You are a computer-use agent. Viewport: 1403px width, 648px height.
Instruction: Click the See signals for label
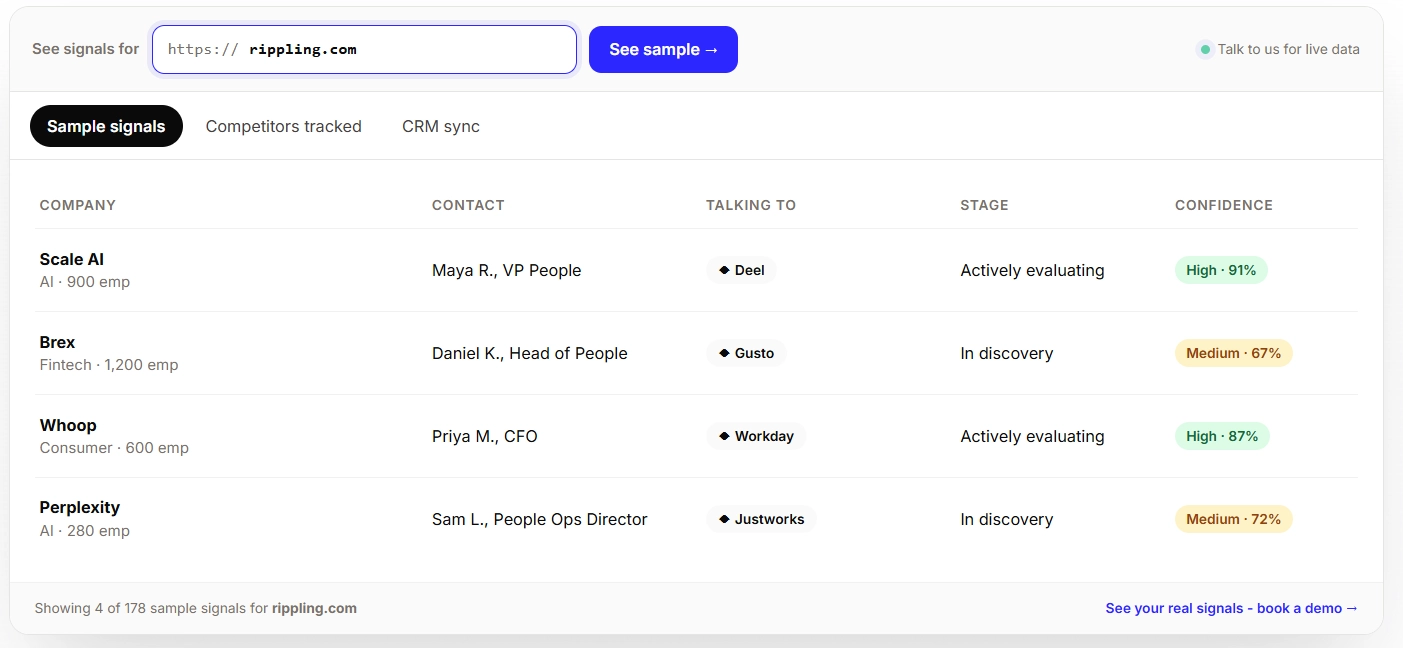(x=86, y=49)
